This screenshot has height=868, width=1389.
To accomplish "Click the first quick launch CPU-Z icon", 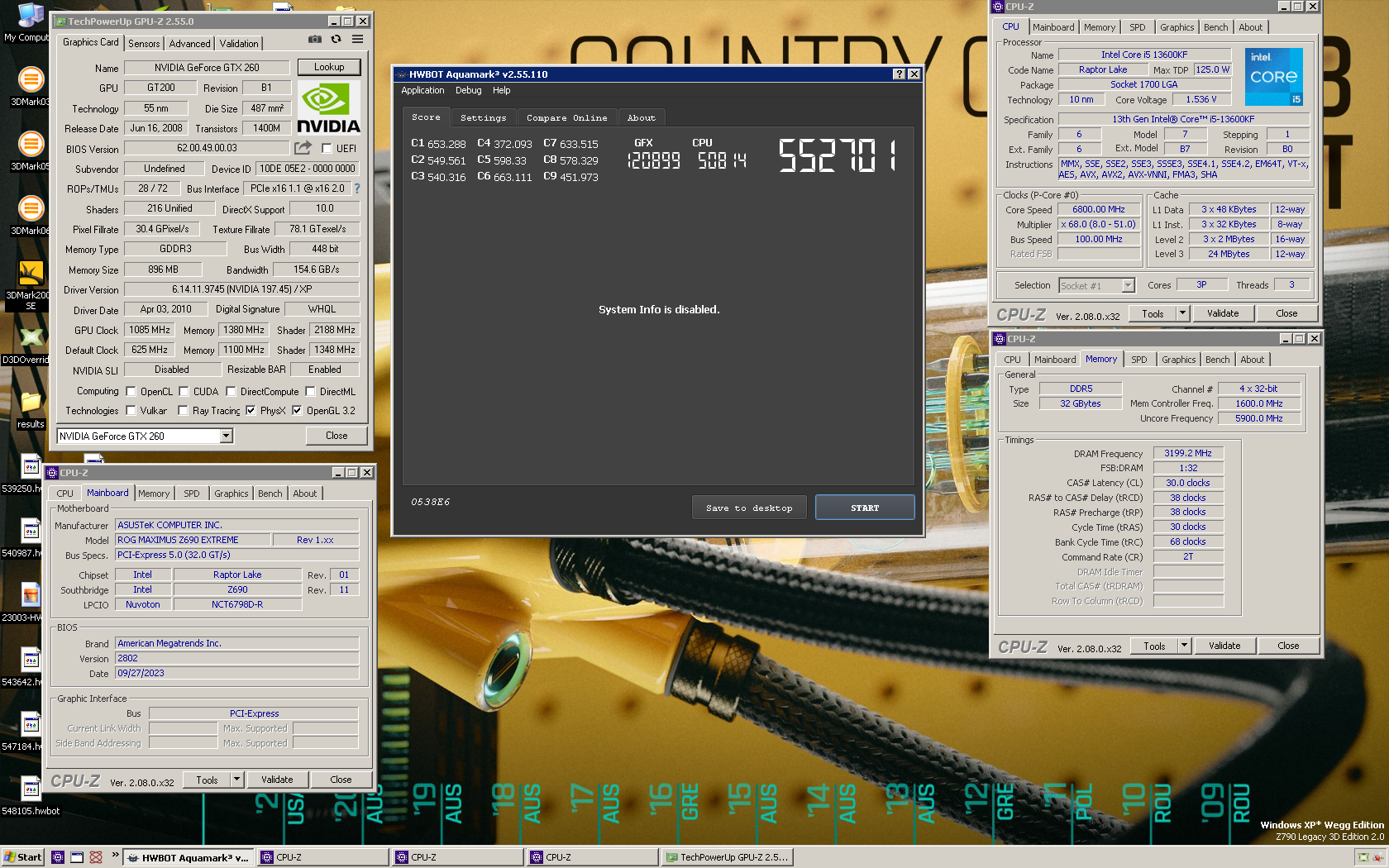I will click(x=58, y=857).
